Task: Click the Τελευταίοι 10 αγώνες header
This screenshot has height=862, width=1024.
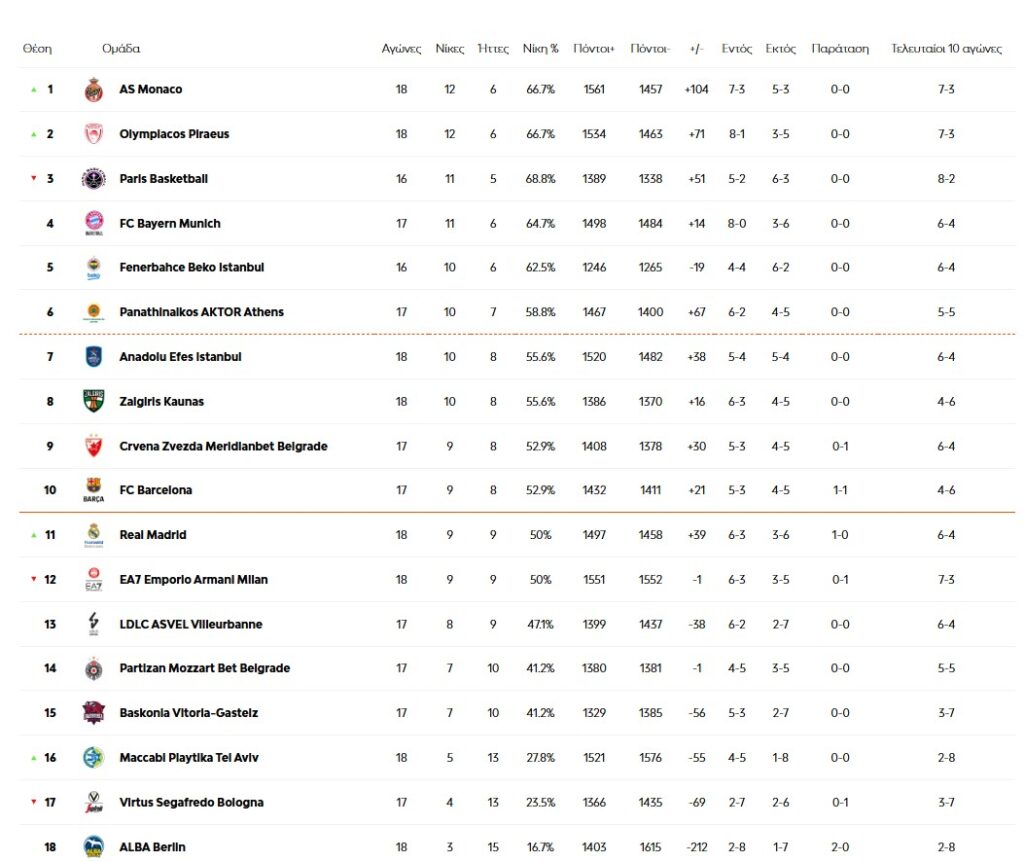Action: (946, 48)
